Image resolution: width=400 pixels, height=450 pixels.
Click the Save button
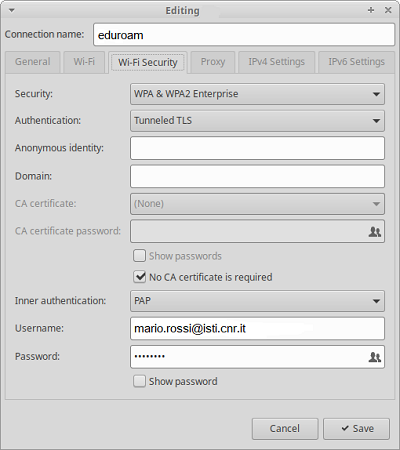pos(356,429)
